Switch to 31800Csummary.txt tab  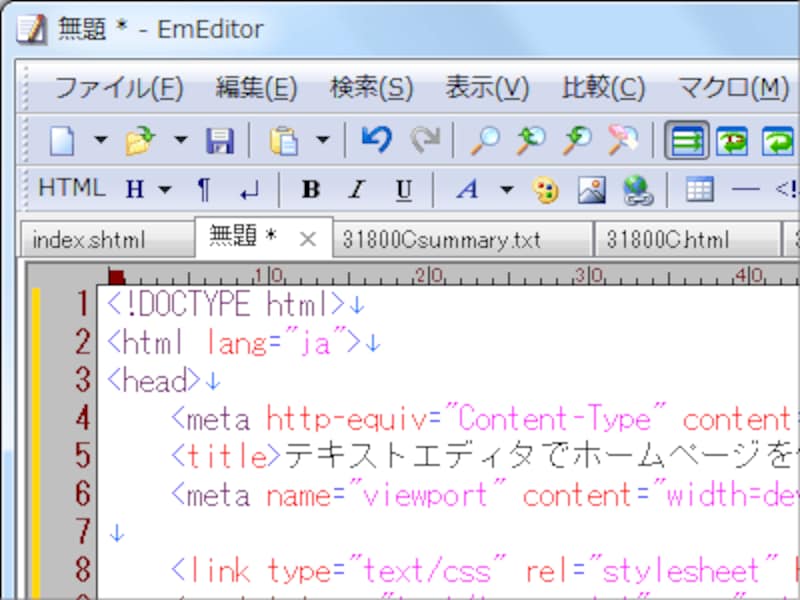click(x=463, y=239)
